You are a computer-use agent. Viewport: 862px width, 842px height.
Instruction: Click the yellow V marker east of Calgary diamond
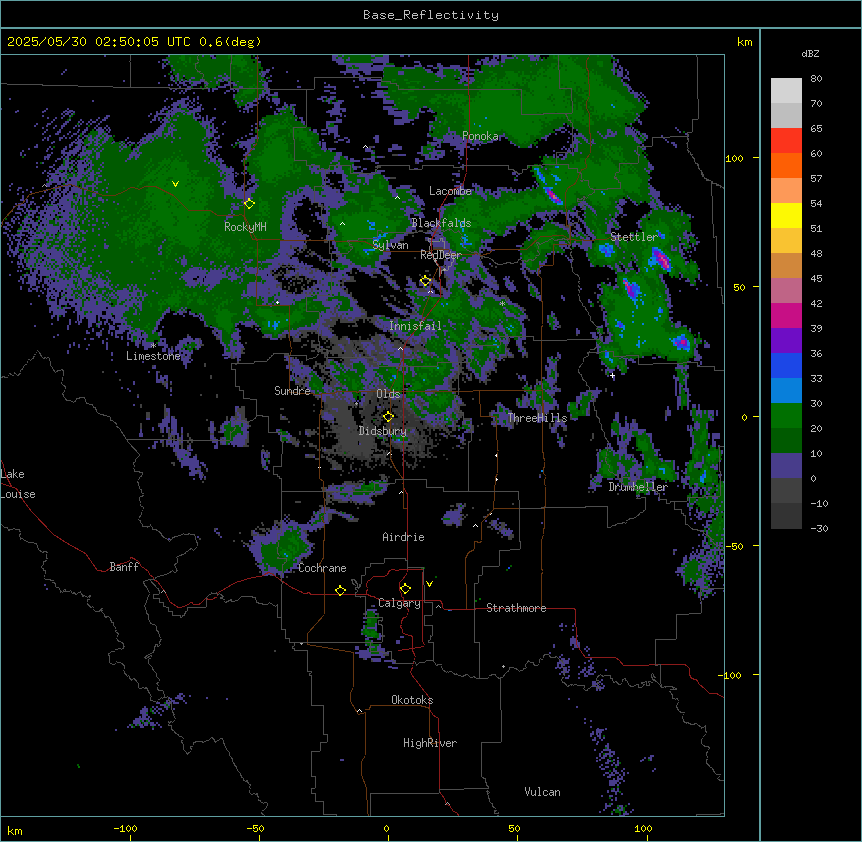(429, 583)
